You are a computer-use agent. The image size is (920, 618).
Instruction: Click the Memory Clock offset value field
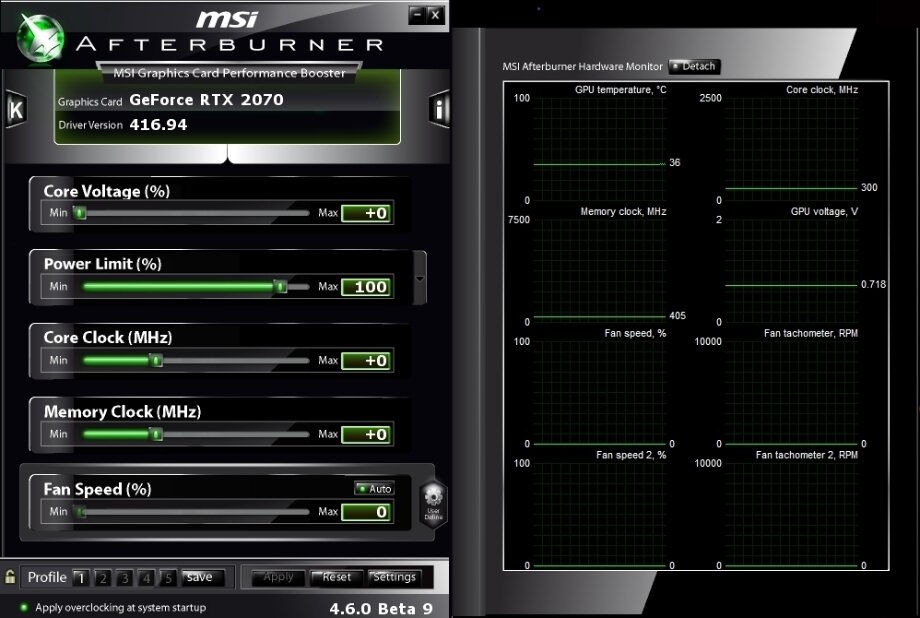coord(367,434)
